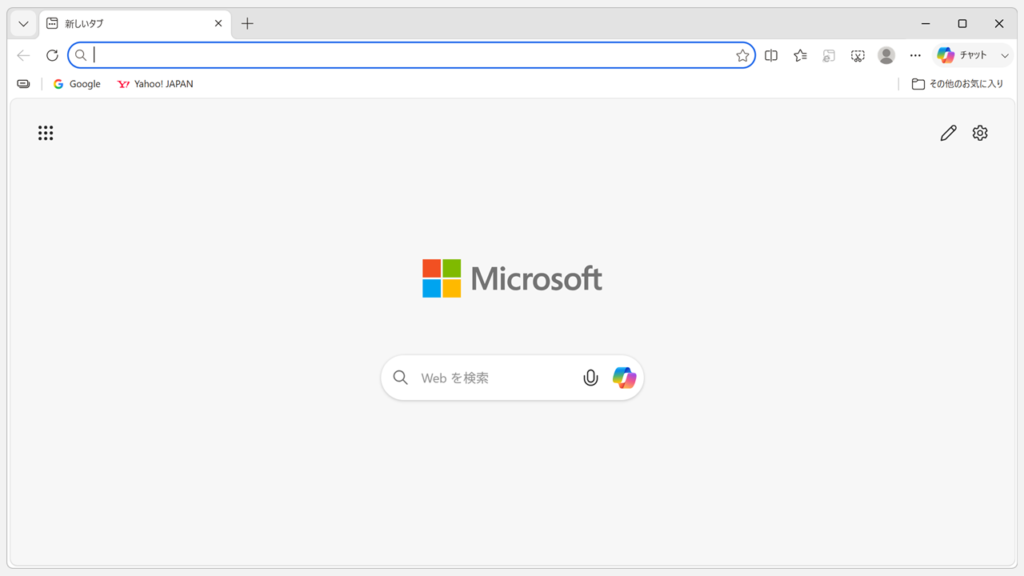1024x576 pixels.
Task: Add page to favorites star icon
Action: [x=743, y=56]
